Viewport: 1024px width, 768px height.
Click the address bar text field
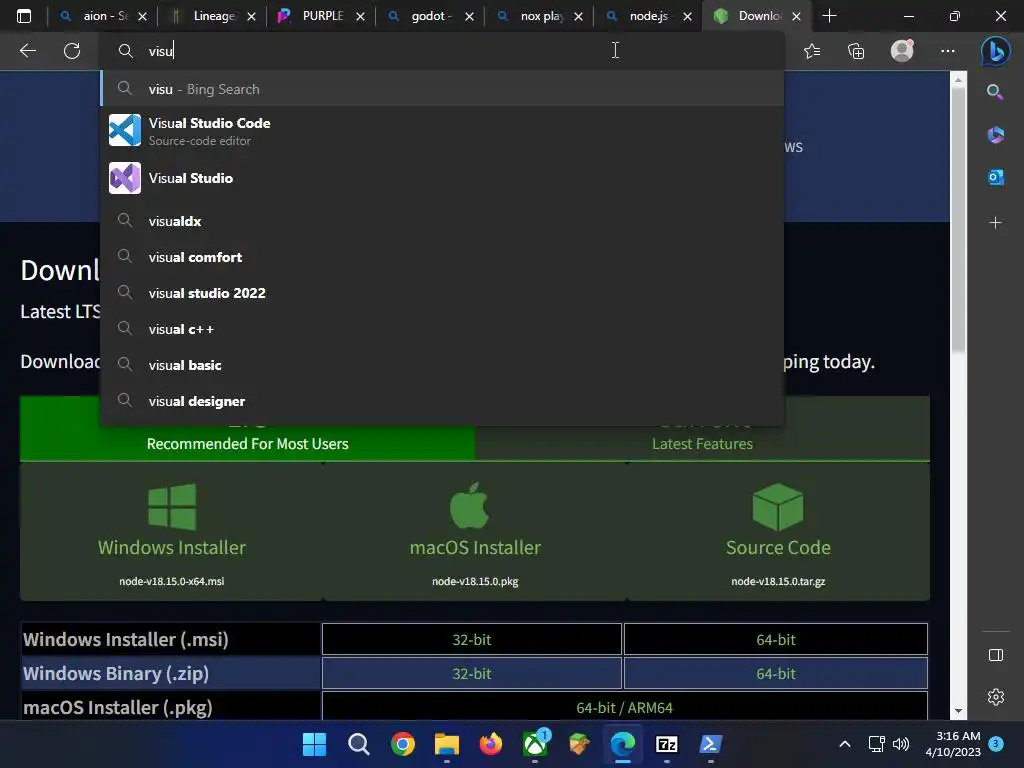pos(441,51)
